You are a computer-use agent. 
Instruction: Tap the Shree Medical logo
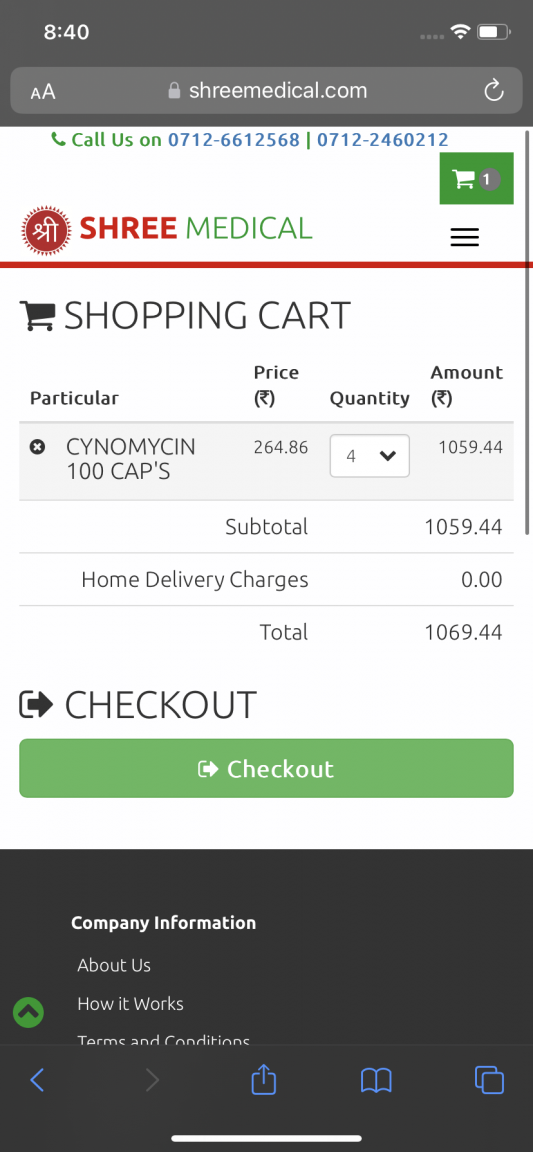click(168, 229)
